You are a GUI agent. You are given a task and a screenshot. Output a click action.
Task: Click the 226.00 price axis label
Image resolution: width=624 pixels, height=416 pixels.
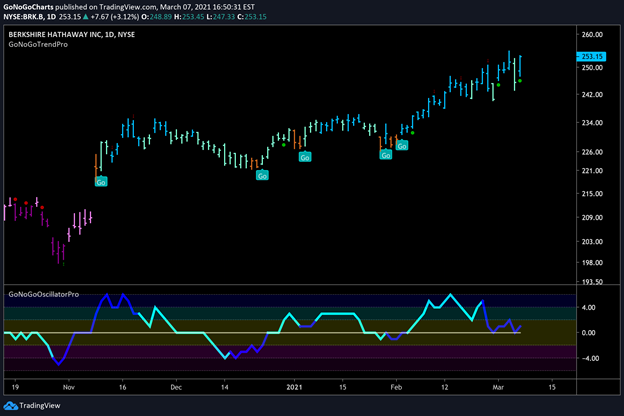point(592,152)
